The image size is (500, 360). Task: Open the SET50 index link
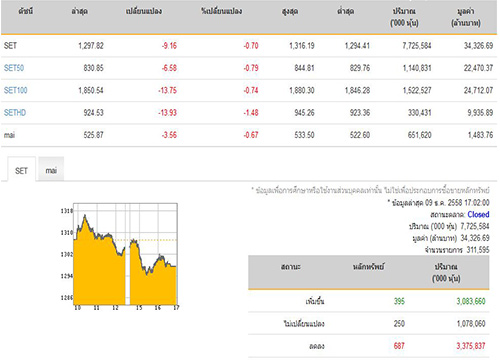tap(14, 68)
